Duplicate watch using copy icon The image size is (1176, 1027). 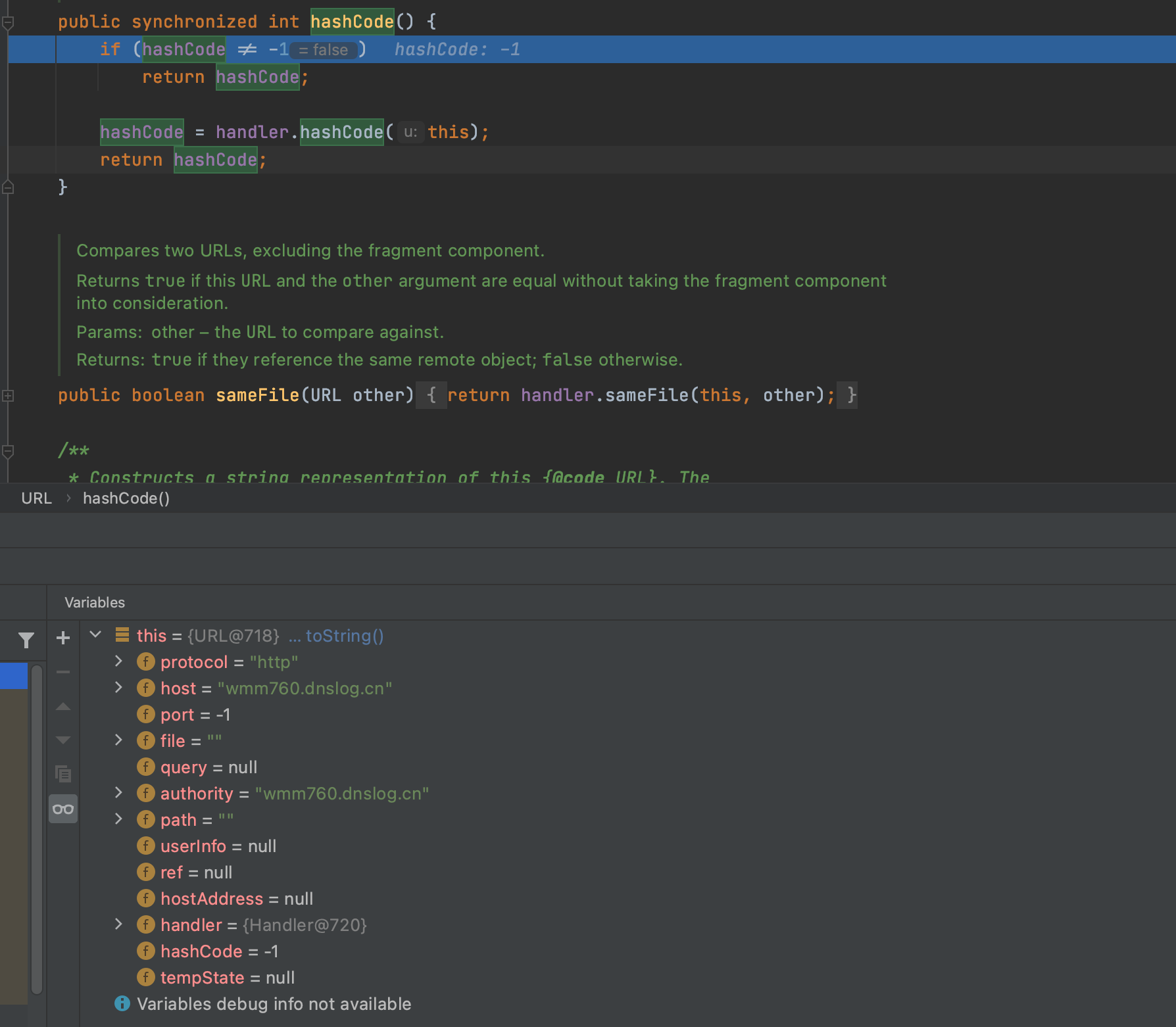pos(63,774)
